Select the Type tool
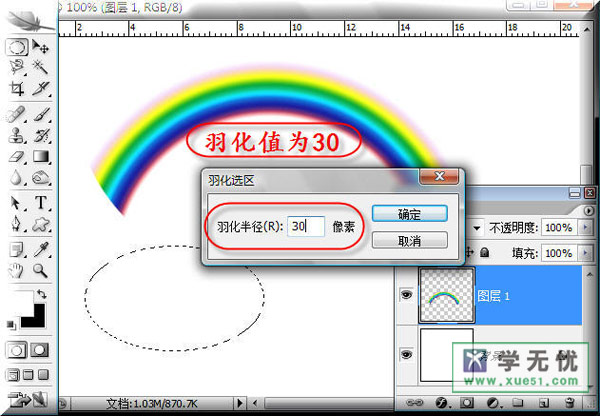 pos(41,203)
